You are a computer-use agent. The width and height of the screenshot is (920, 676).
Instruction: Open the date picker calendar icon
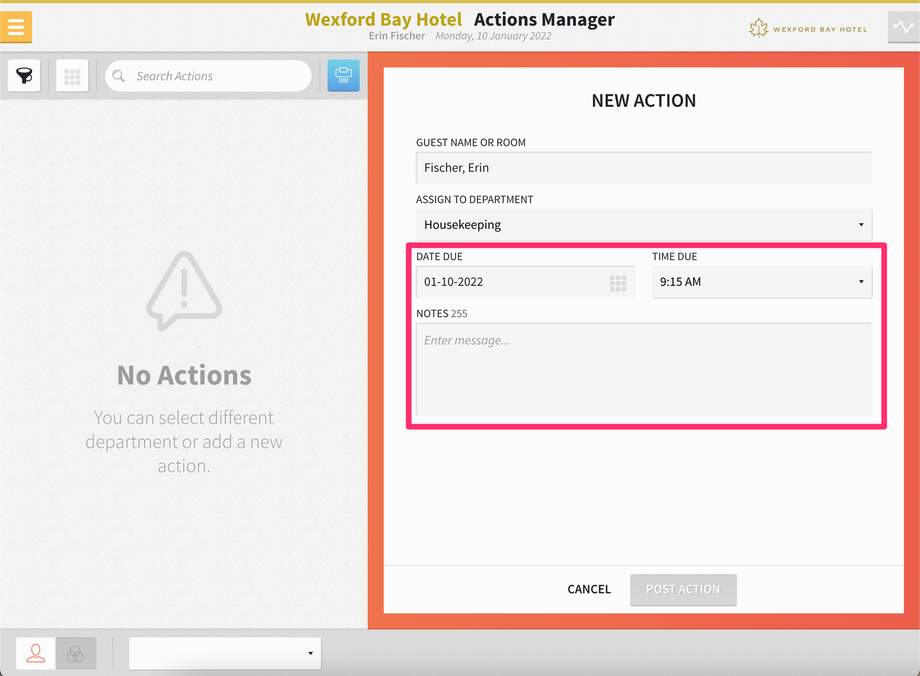(x=618, y=283)
